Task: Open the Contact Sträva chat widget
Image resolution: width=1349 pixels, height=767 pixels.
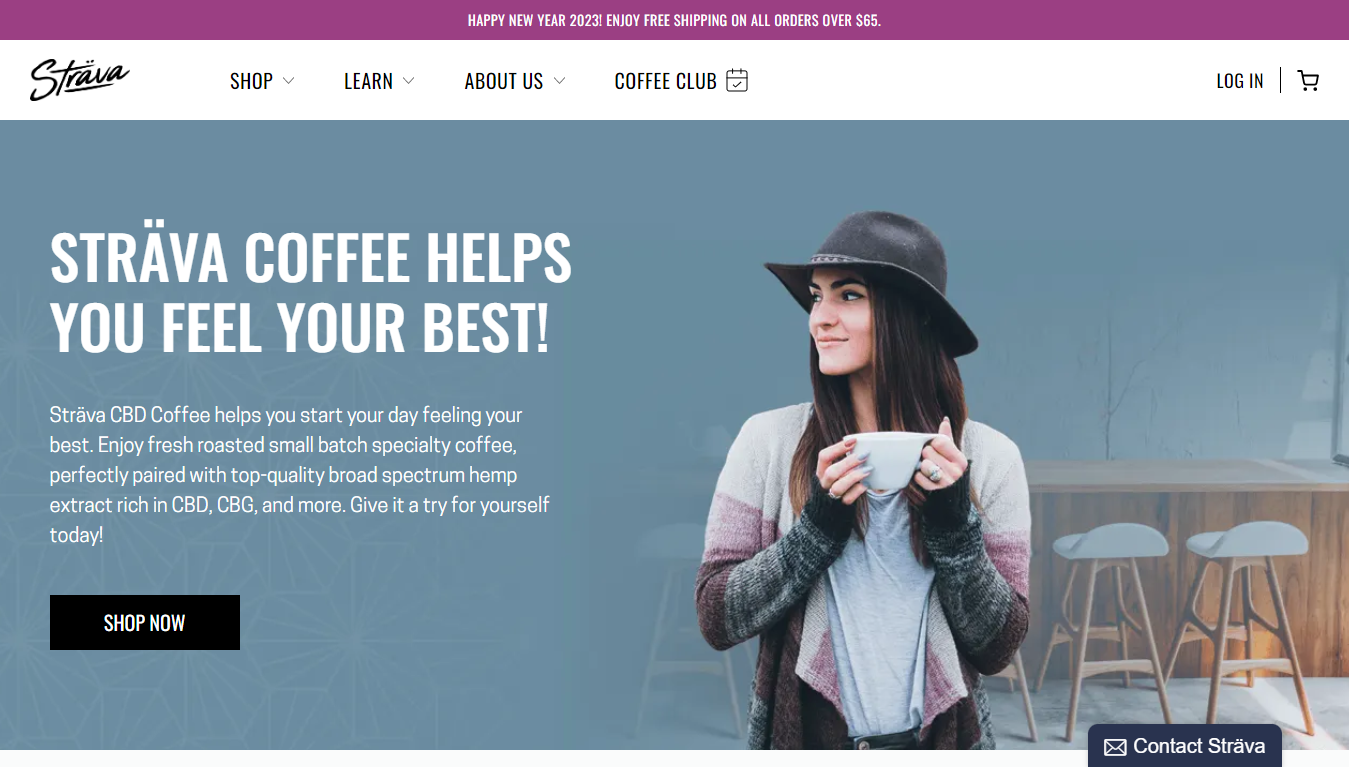Action: (1185, 746)
